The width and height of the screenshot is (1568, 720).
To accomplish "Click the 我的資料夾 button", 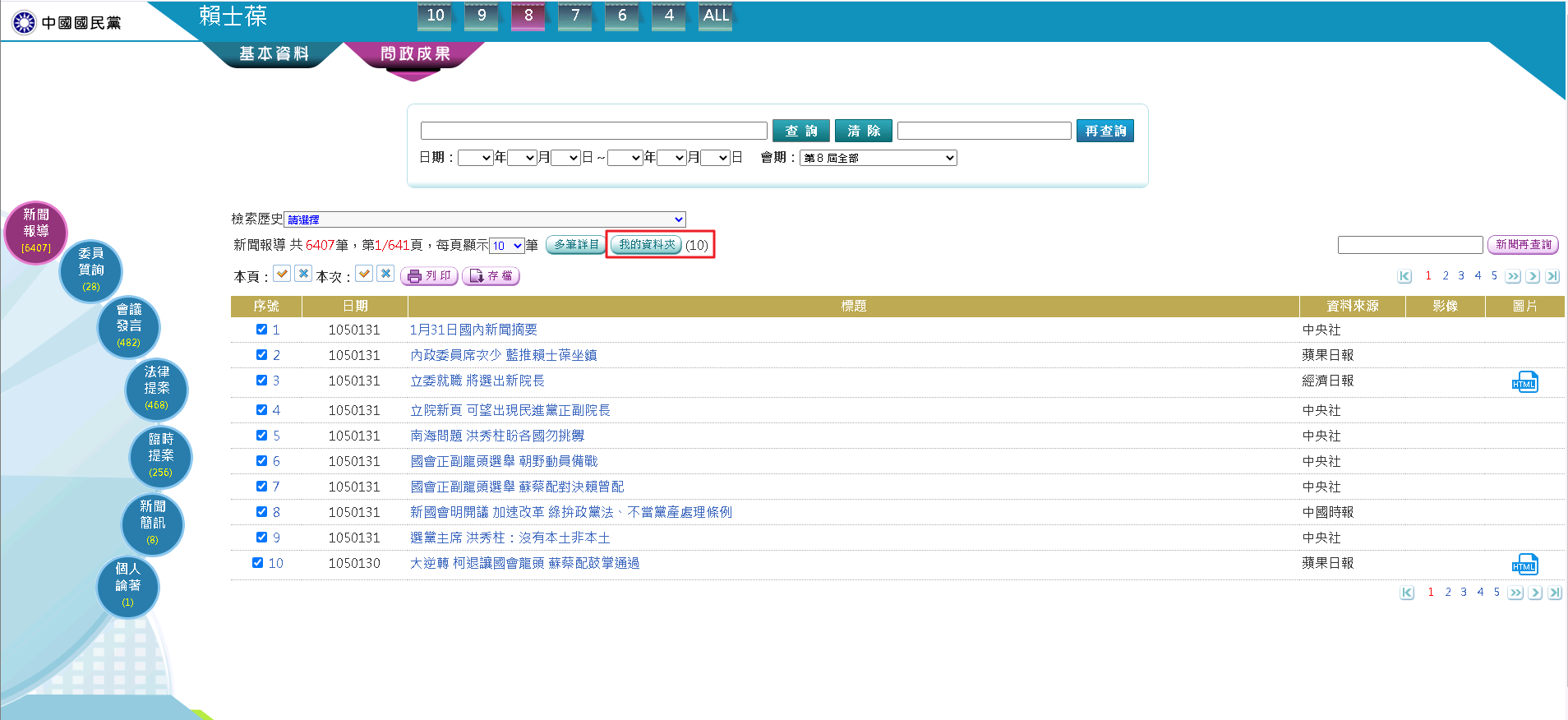I will (x=647, y=245).
